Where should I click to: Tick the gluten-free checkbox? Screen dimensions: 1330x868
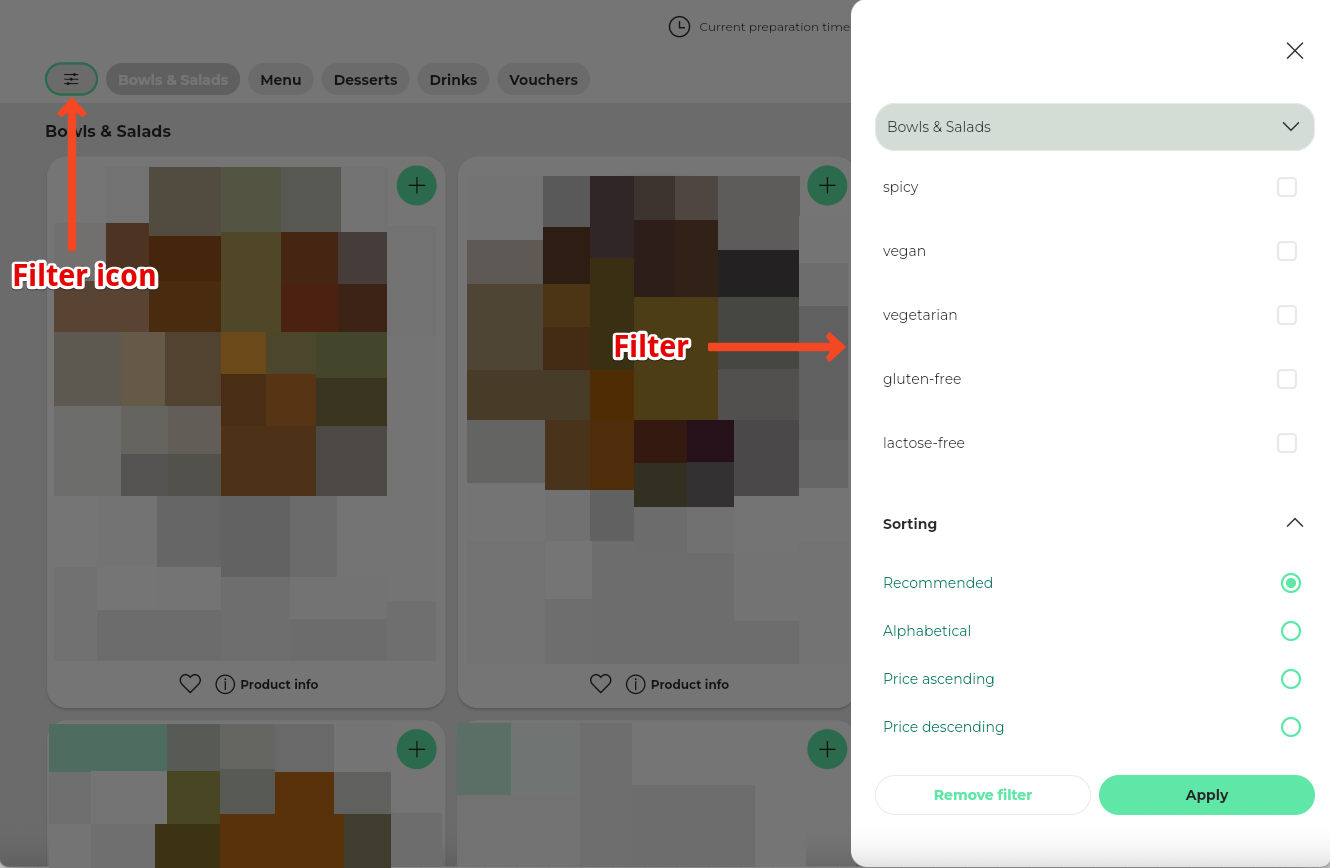(x=1287, y=379)
